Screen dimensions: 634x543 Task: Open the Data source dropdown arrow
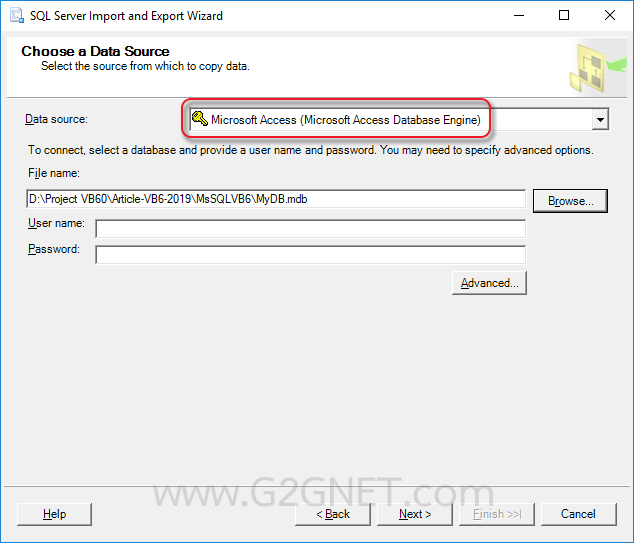[600, 119]
